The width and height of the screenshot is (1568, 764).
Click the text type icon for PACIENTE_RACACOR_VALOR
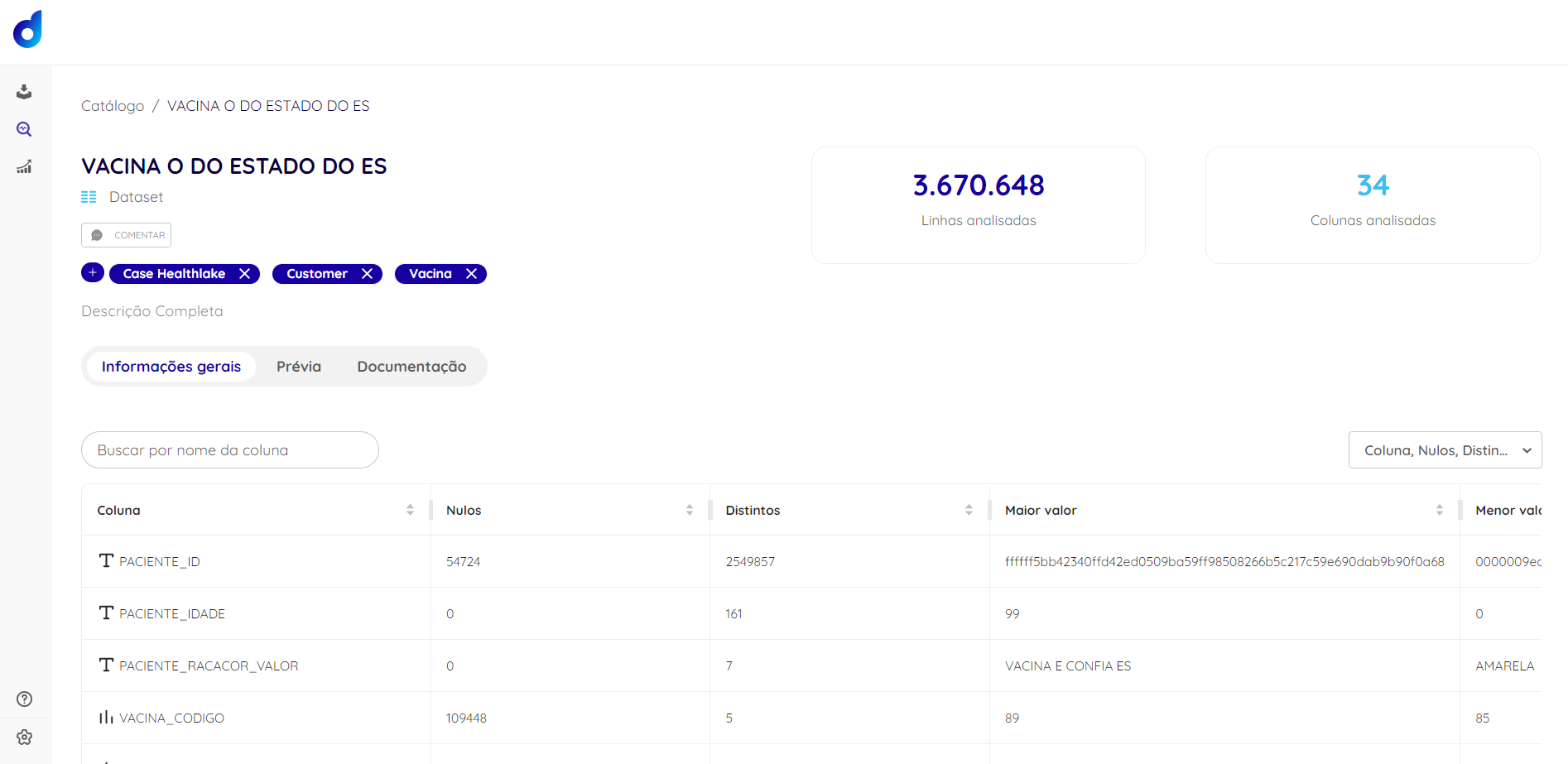click(x=106, y=665)
